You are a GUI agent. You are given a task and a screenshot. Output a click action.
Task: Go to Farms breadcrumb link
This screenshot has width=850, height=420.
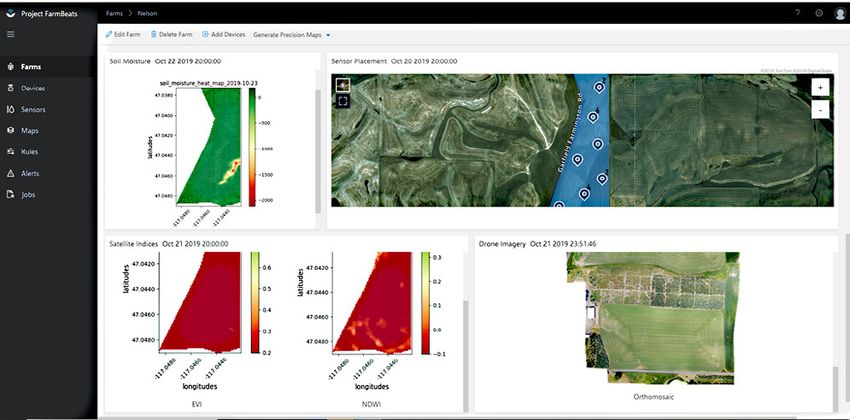(114, 13)
